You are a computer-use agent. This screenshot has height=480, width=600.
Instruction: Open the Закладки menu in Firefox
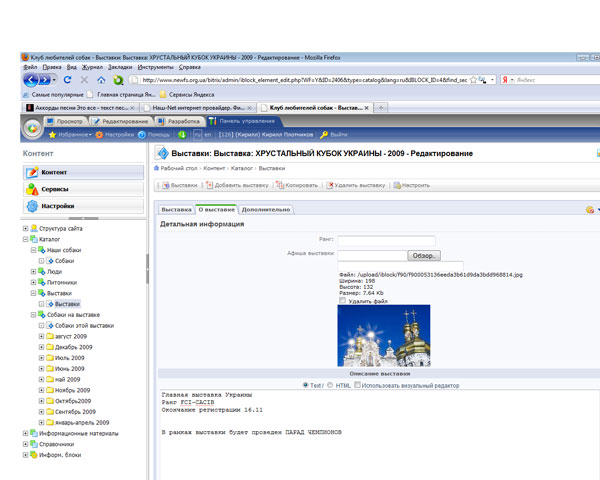point(119,66)
